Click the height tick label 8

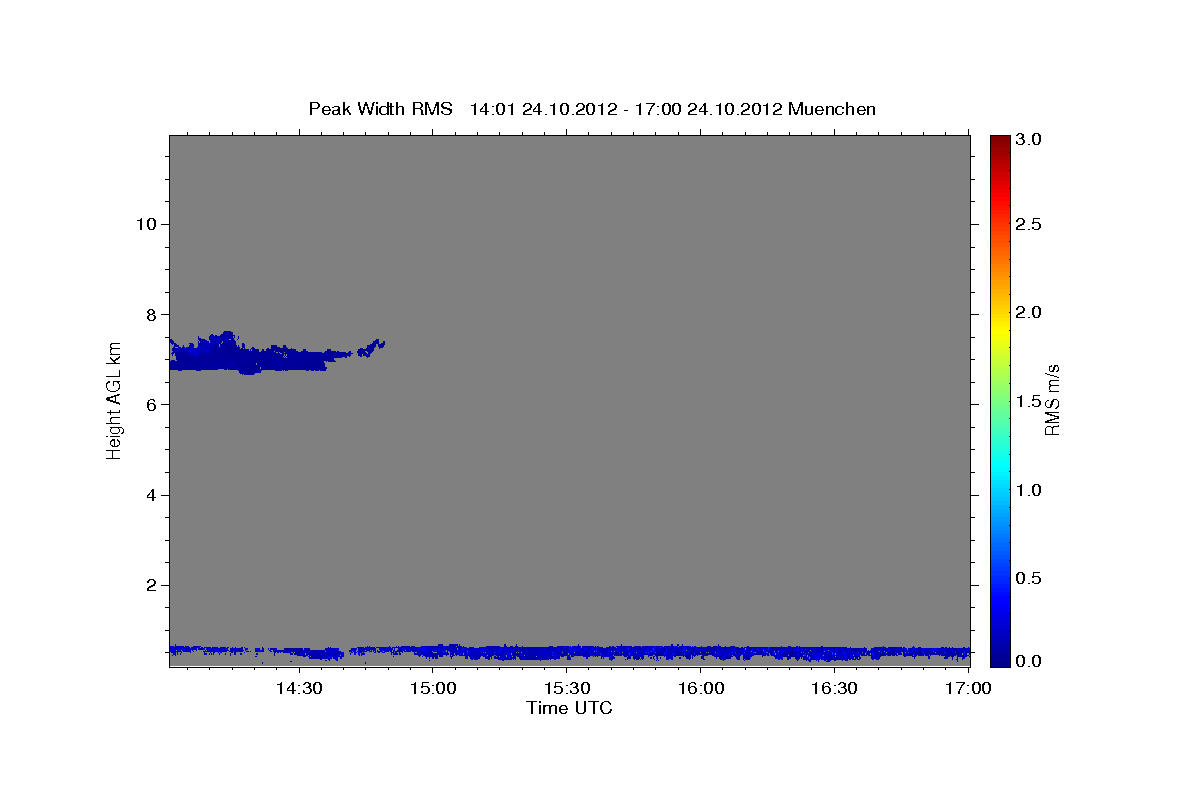[x=151, y=314]
